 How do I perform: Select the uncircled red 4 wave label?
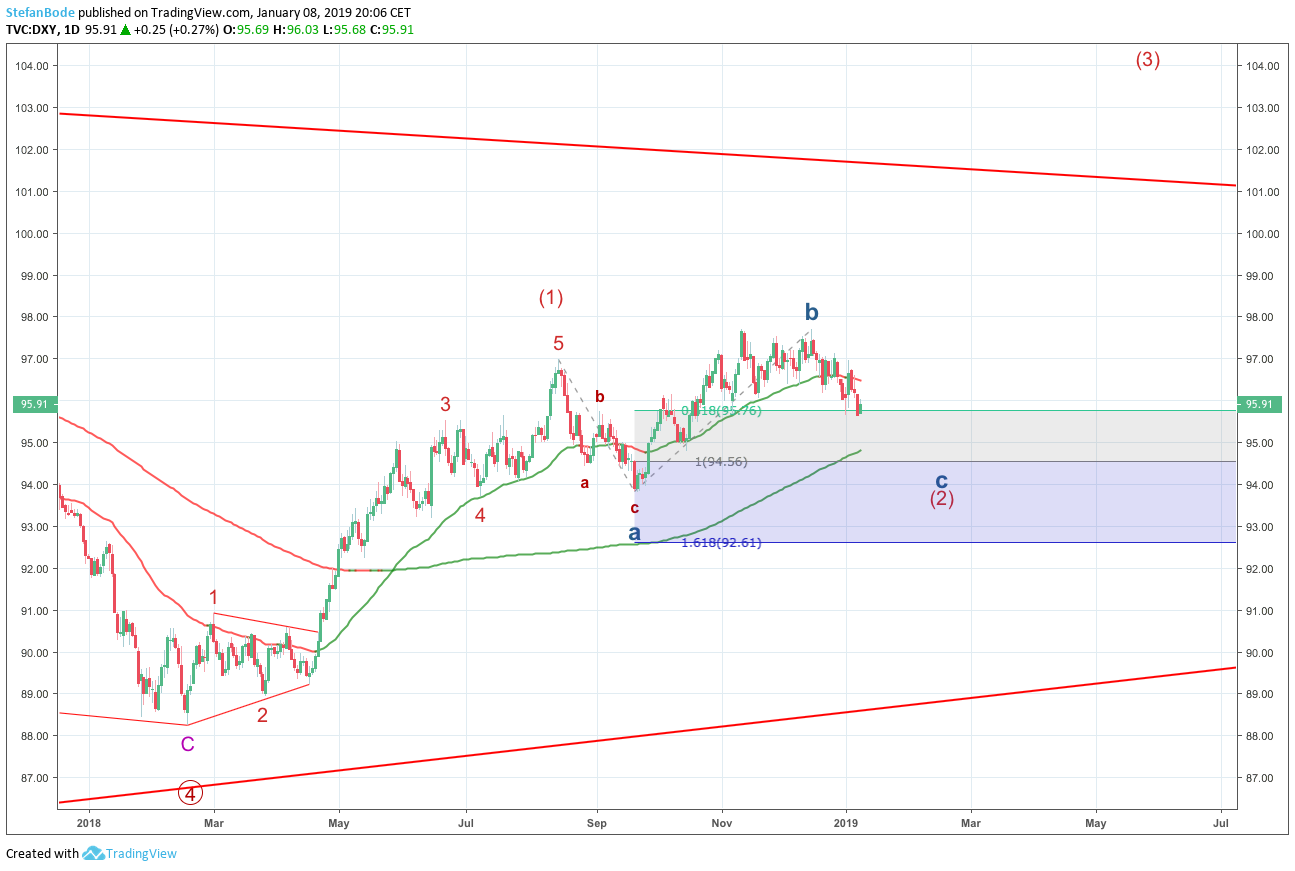(x=480, y=515)
